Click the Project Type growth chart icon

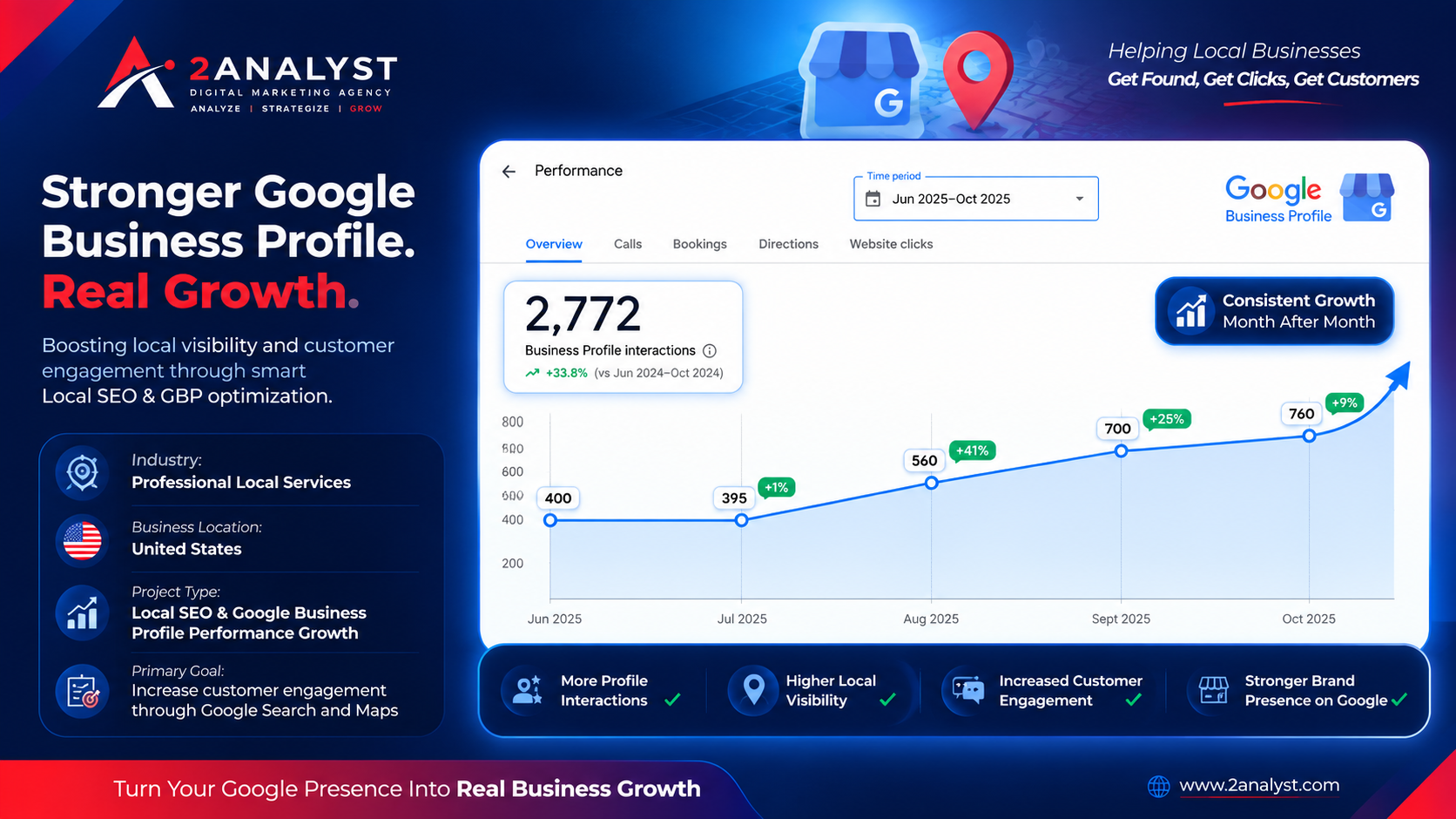click(83, 613)
